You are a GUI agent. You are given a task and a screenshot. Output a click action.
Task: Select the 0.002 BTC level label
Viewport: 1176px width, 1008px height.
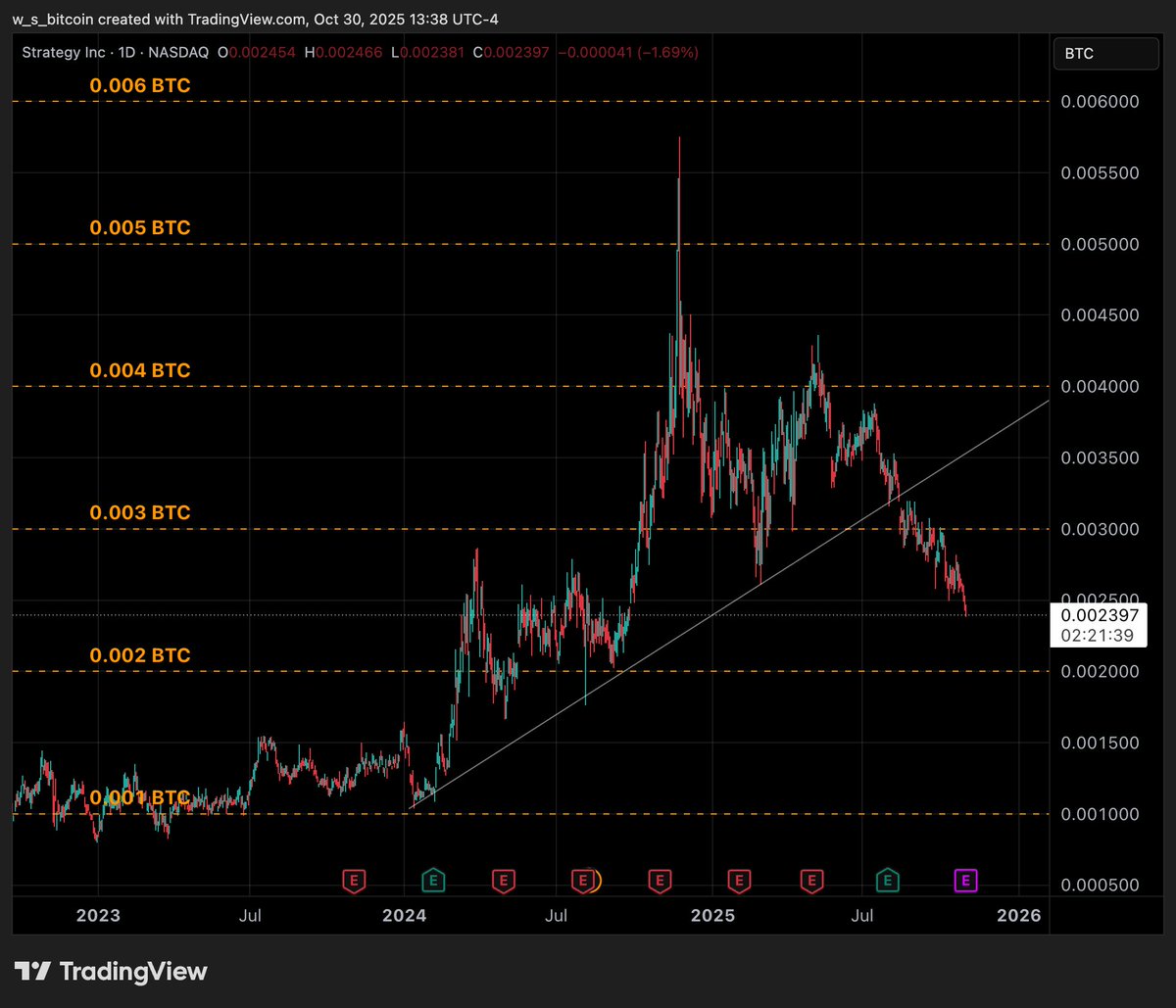[140, 654]
